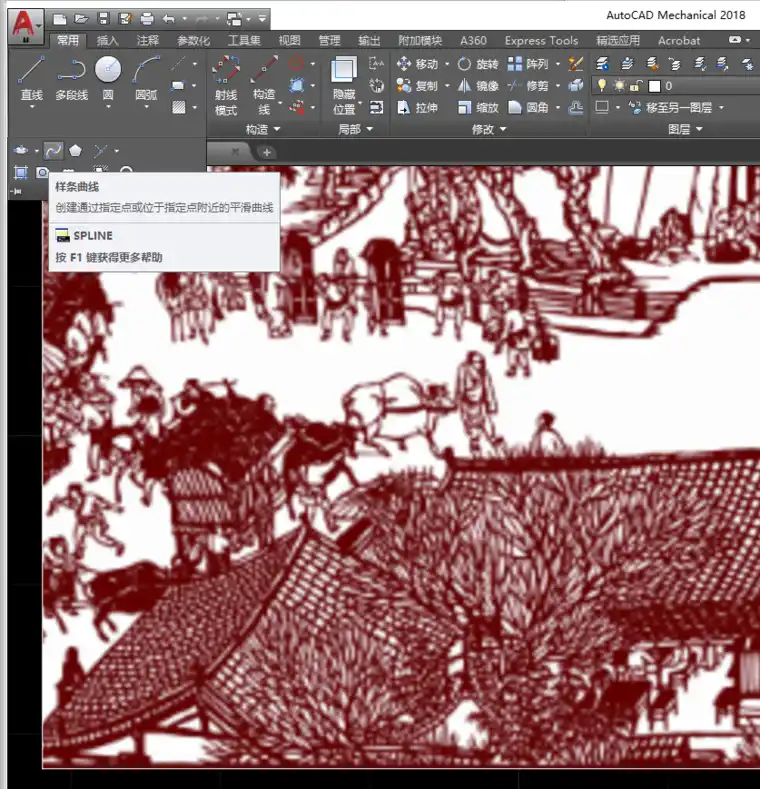Click the workspace switching icon
This screenshot has width=760, height=789.
point(235,19)
